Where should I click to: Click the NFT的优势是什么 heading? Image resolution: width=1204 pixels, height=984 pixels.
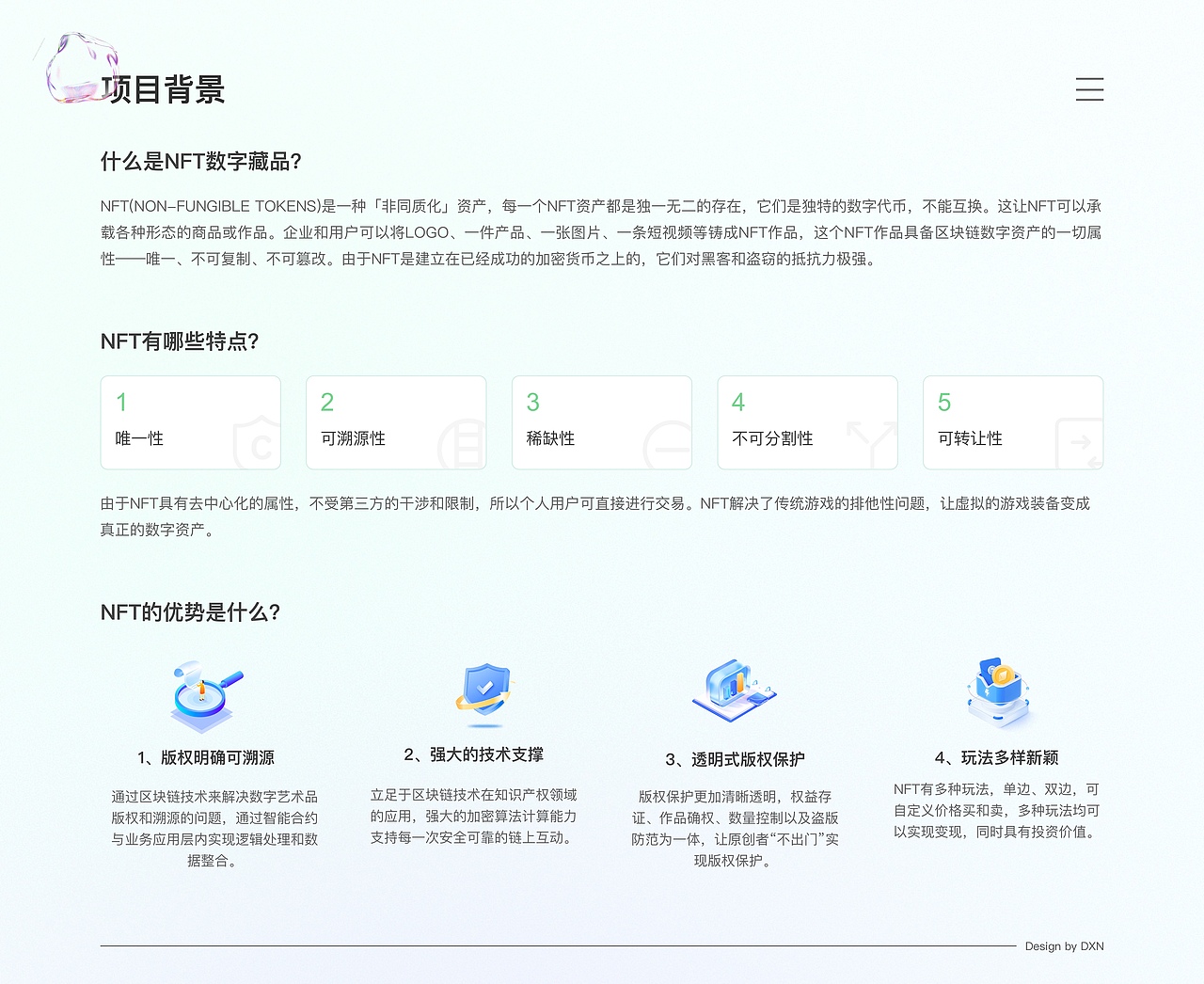pos(191,611)
